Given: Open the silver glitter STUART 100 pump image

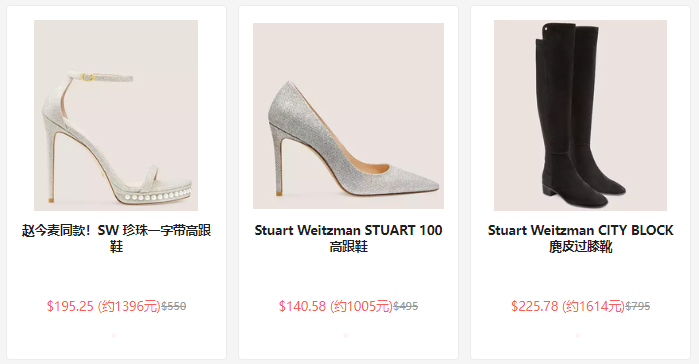Looking at the screenshot, I should 348,116.
